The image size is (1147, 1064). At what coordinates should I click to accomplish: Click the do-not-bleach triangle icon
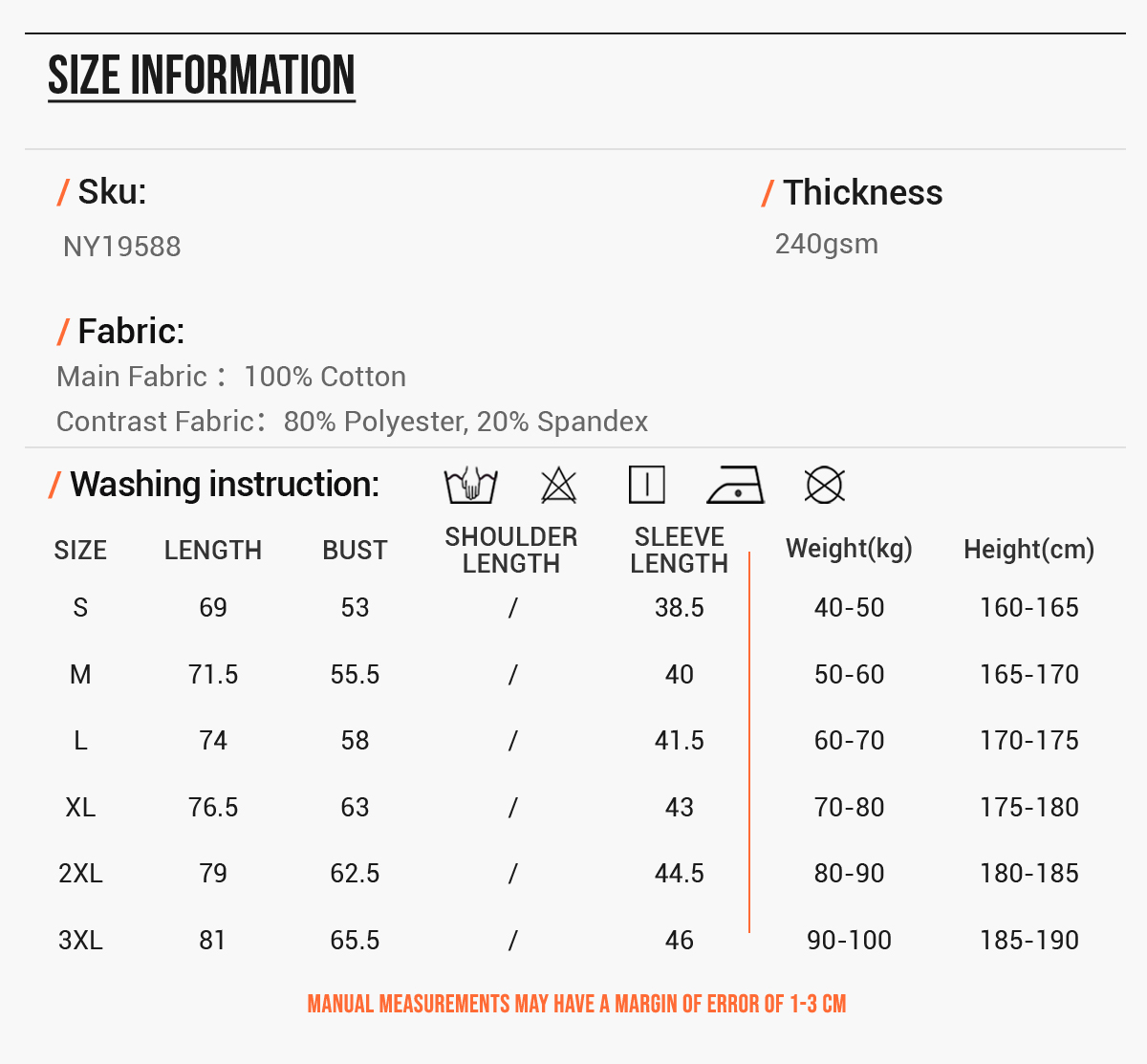559,485
